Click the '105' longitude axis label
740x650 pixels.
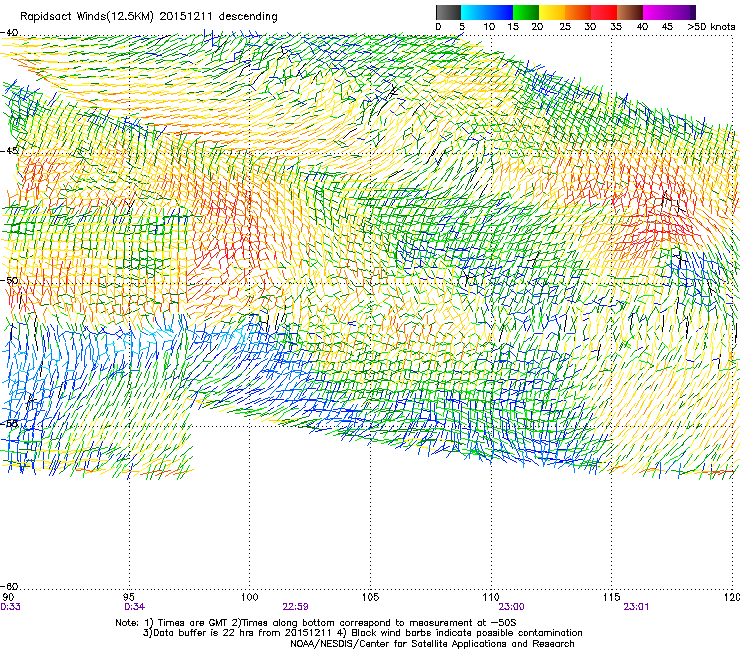370,598
